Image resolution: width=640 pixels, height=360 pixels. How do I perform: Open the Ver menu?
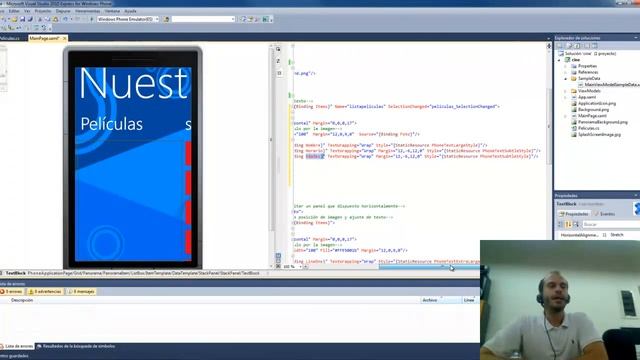(x=27, y=11)
